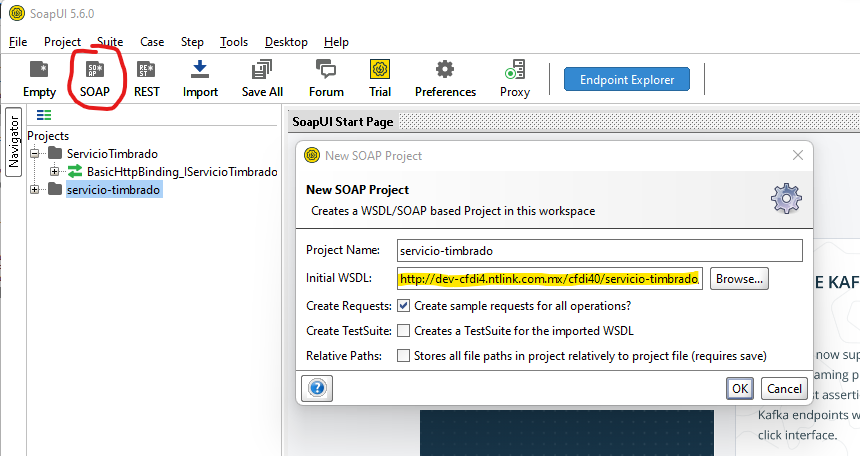This screenshot has height=456, width=860.
Task: Open the Forum toolbar icon
Action: coord(326,80)
